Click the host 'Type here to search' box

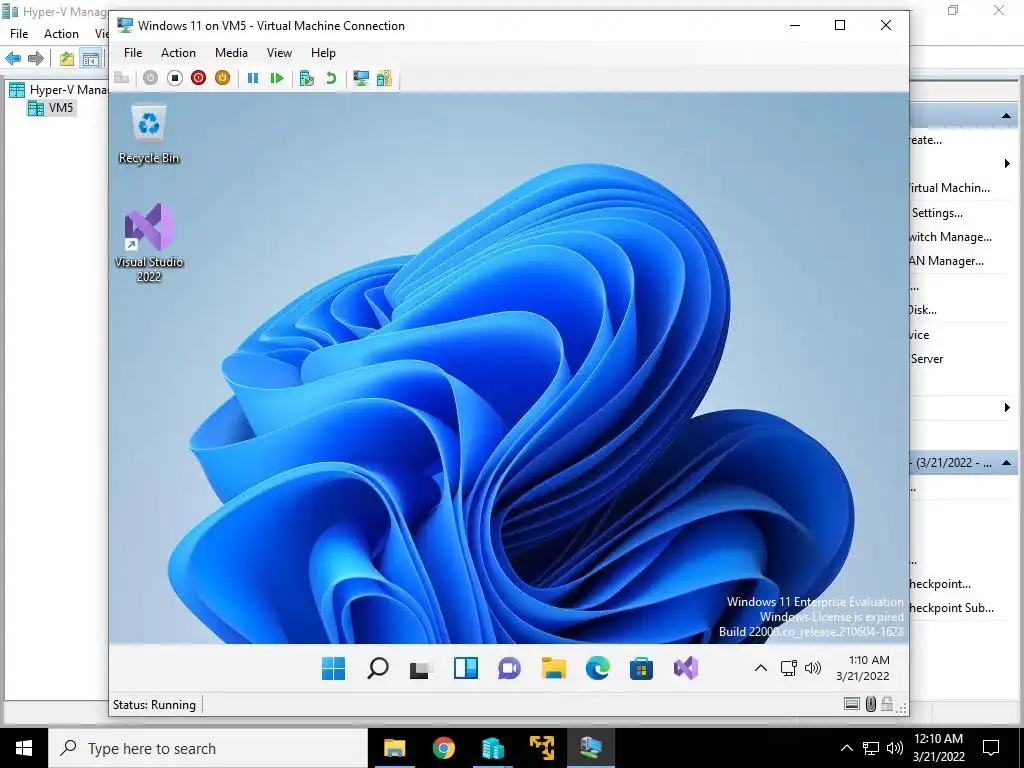(208, 748)
